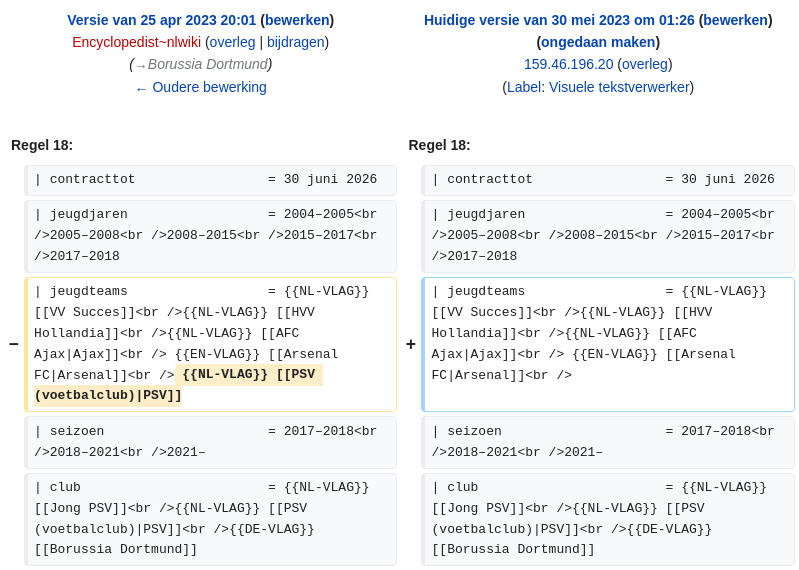Click right 'jeugdteams' changed block
799x570 pixels.
pyautogui.click(x=608, y=344)
